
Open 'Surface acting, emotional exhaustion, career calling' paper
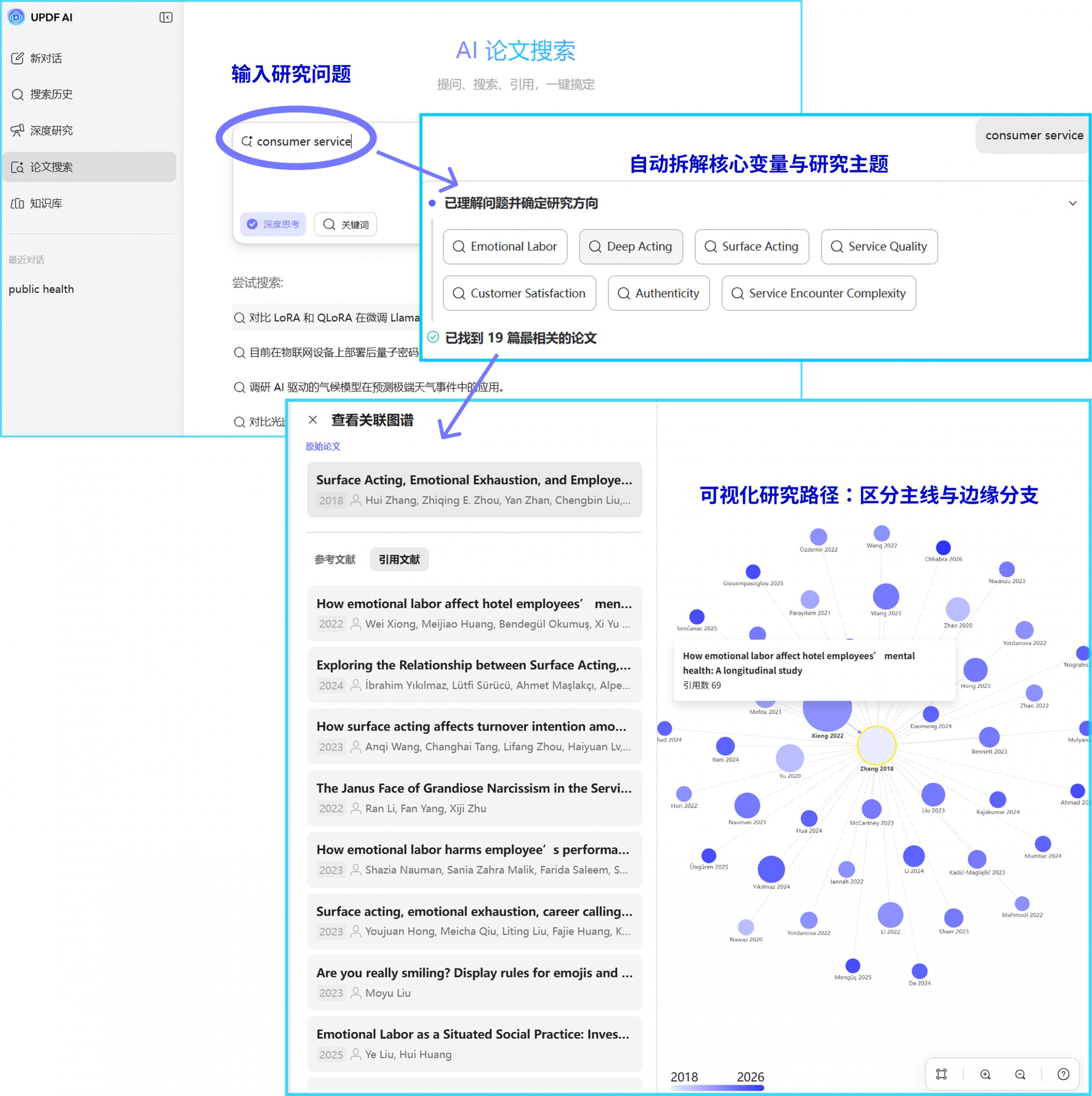tap(474, 921)
